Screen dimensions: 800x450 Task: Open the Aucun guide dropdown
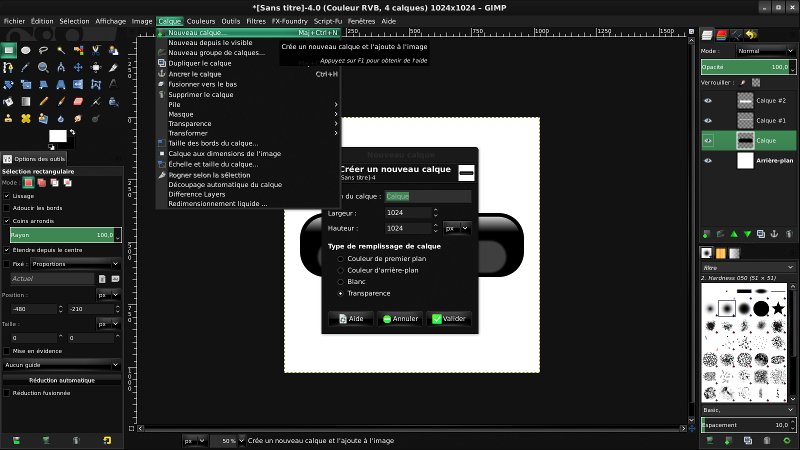[x=61, y=365]
